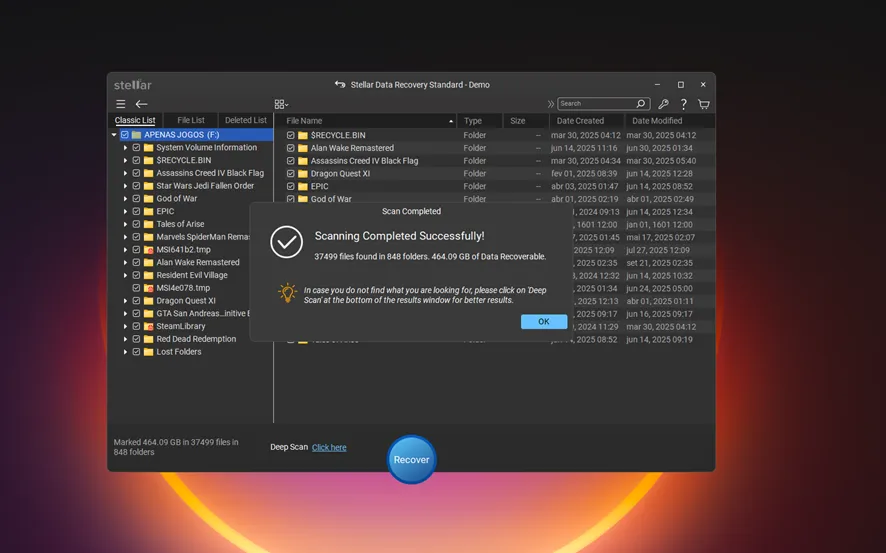Uncheck the Lost Folders checkbox
The image size is (886, 553).
(137, 352)
